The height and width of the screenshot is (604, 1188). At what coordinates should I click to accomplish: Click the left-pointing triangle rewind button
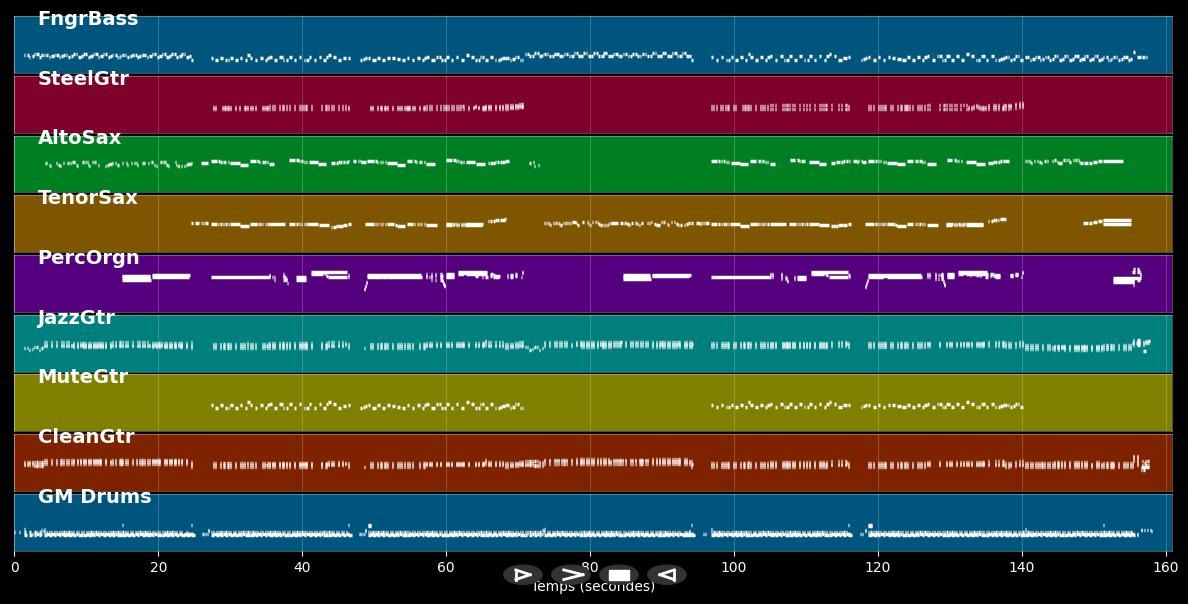[x=666, y=575]
